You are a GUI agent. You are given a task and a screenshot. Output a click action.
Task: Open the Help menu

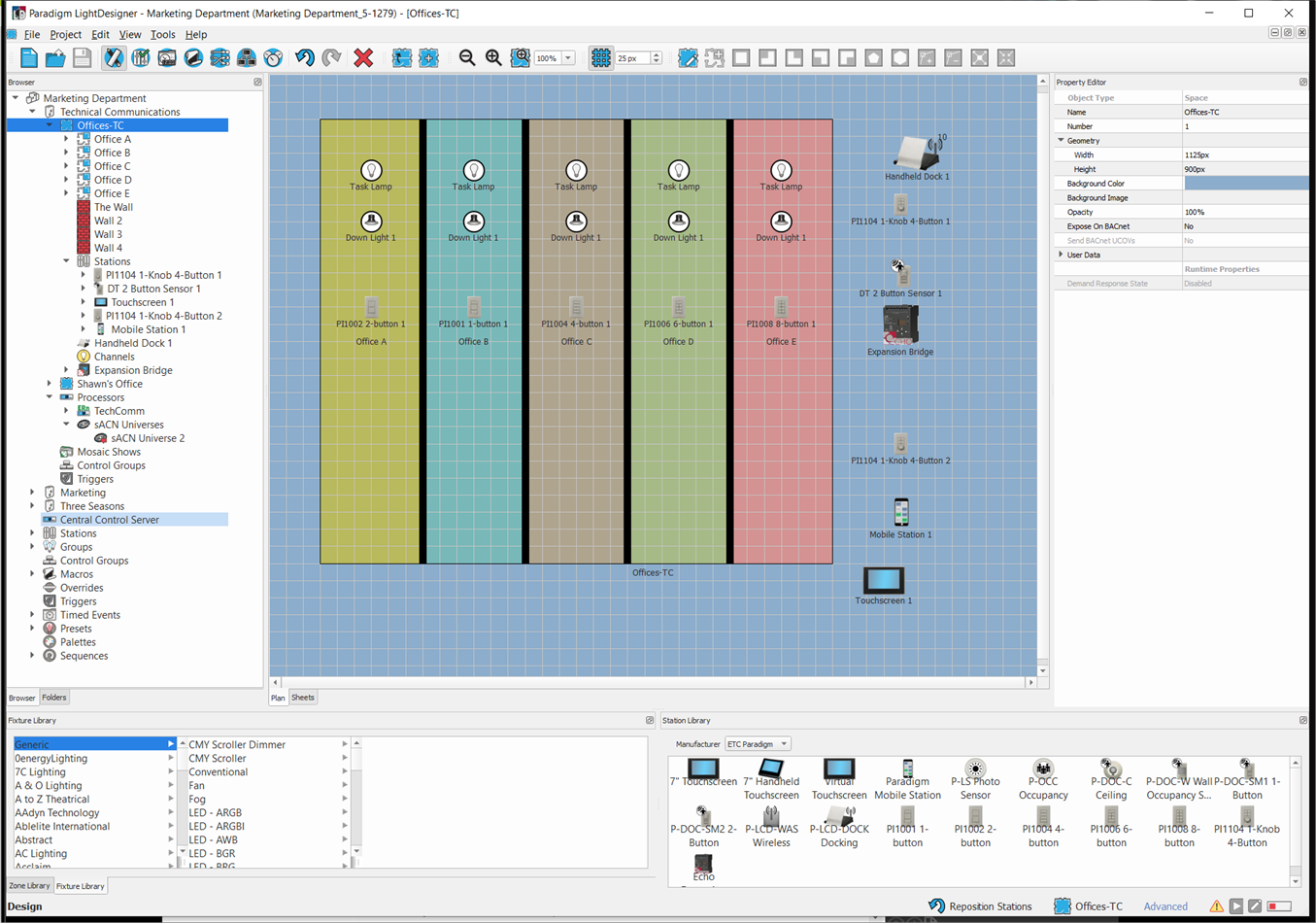[195, 34]
